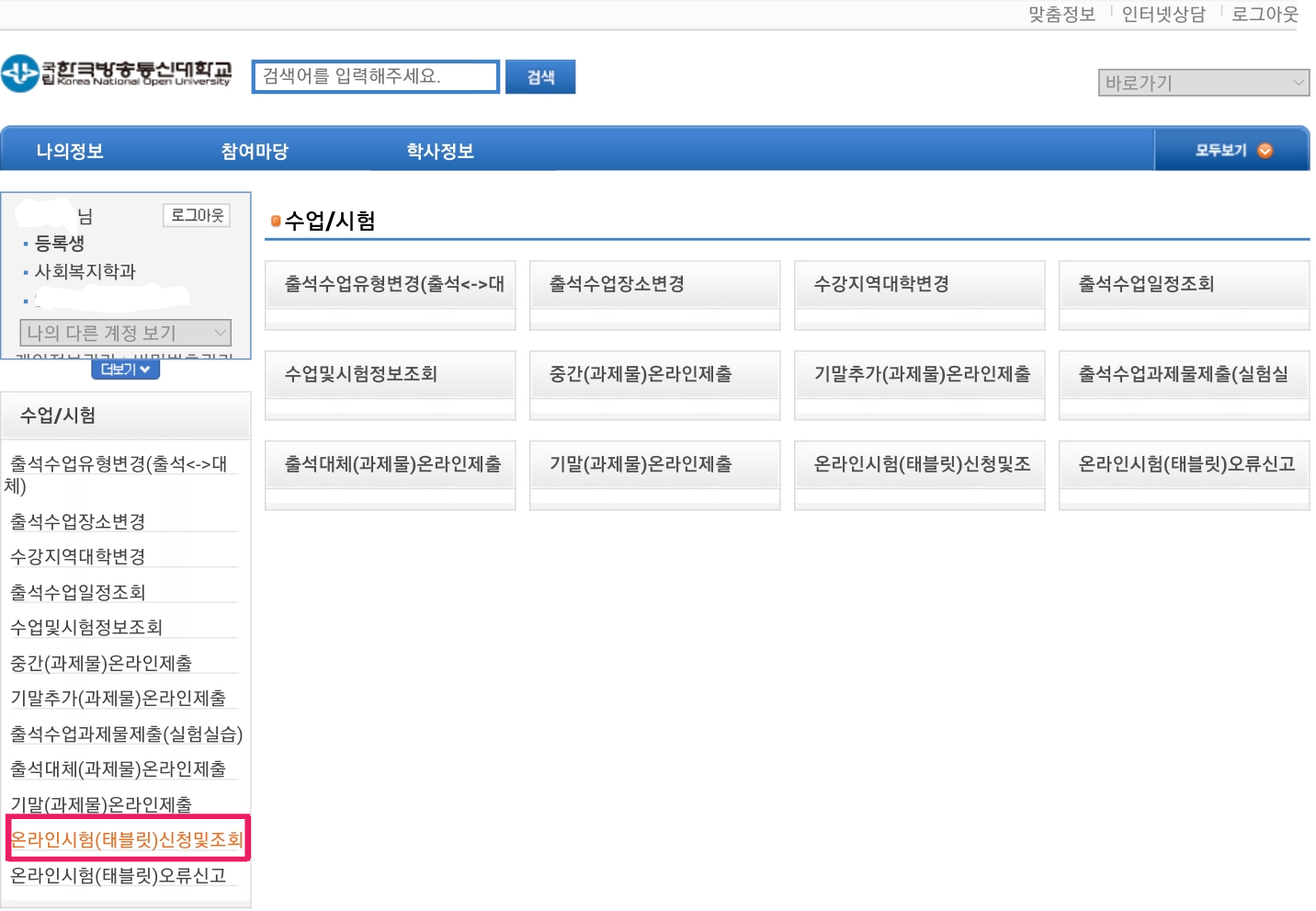This screenshot has width=1316, height=911.
Task: Click the top-right 로그아웃 link
Action: point(1265,14)
